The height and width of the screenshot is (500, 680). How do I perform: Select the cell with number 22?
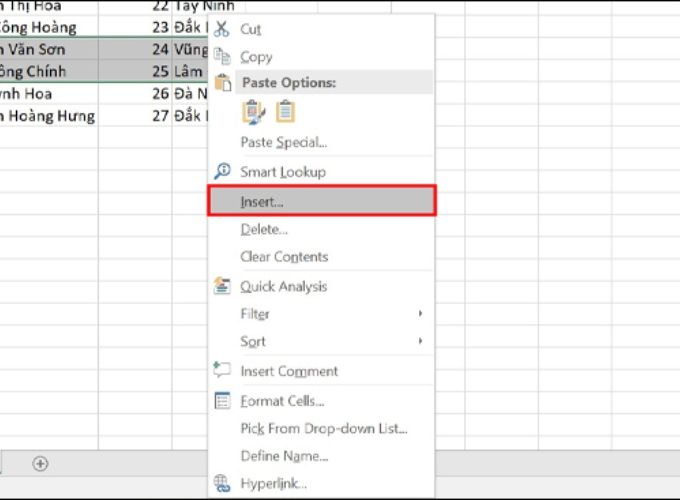135,7
